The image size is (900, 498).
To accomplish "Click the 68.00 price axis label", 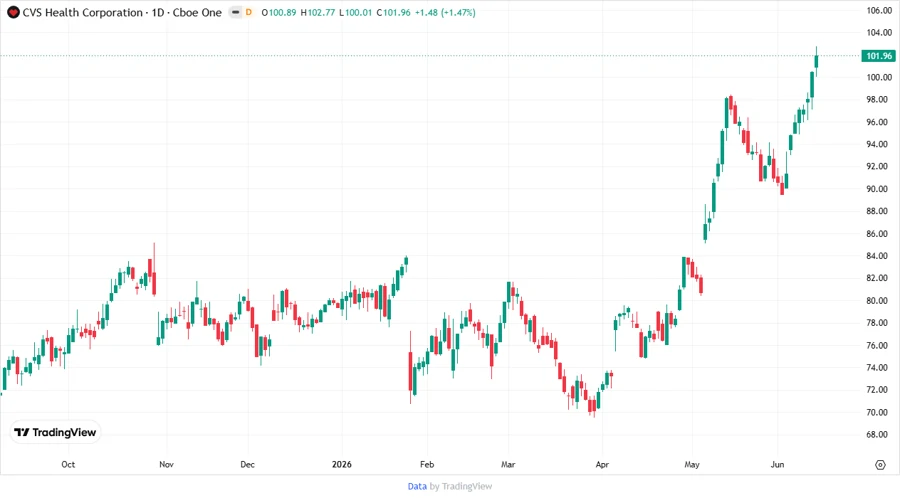I will click(879, 435).
